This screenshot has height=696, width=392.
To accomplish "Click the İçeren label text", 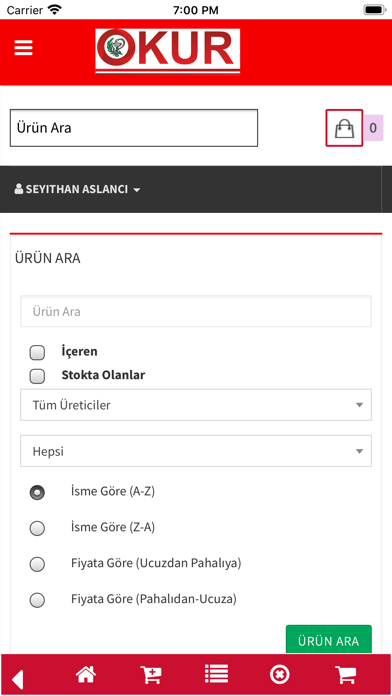I will pos(79,352).
